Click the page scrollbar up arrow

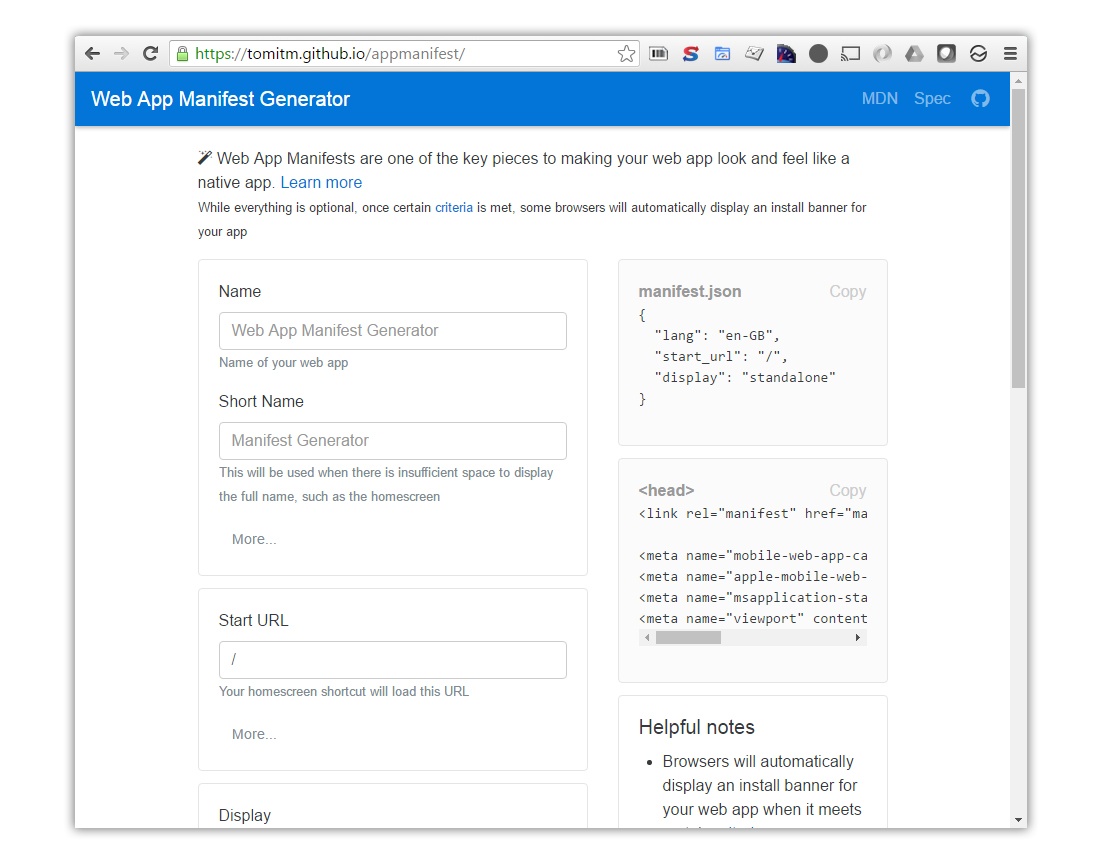coord(1019,81)
